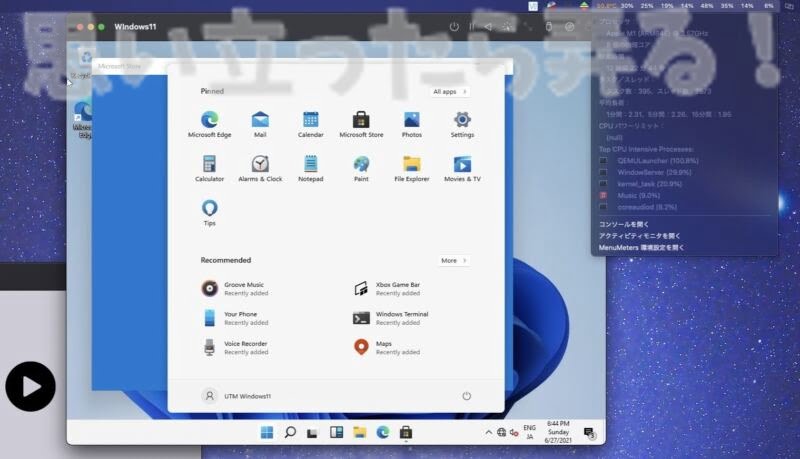Open the pinned Movies & TV app
Screen dimensions: 800x459
click(x=462, y=168)
